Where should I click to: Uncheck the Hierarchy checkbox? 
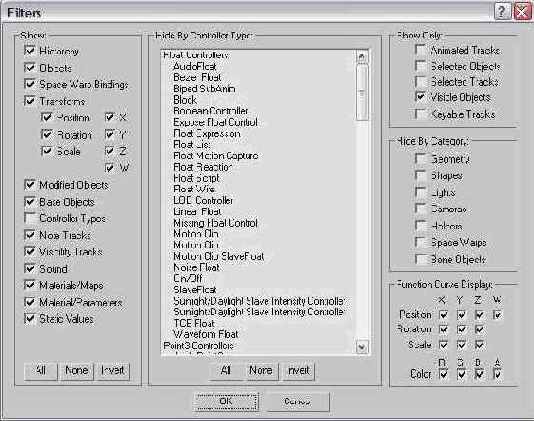click(30, 50)
